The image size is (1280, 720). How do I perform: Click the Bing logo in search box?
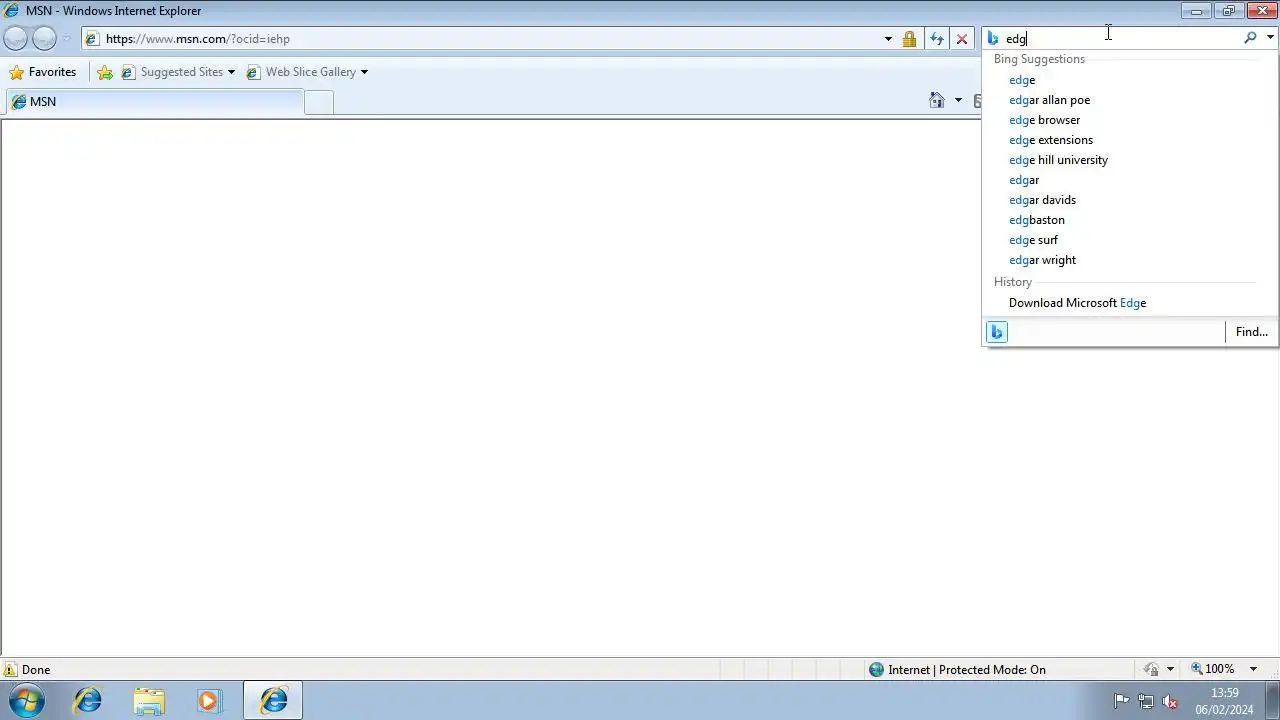(993, 38)
